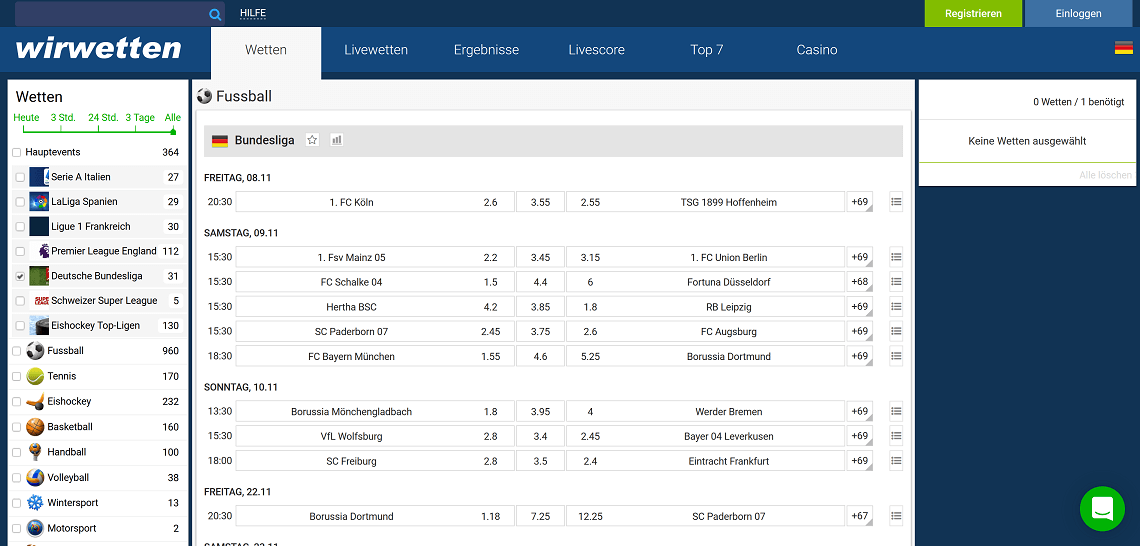Check the Ligue 1 Frankreich checkbox
Image resolution: width=1140 pixels, height=546 pixels.
click(x=20, y=227)
